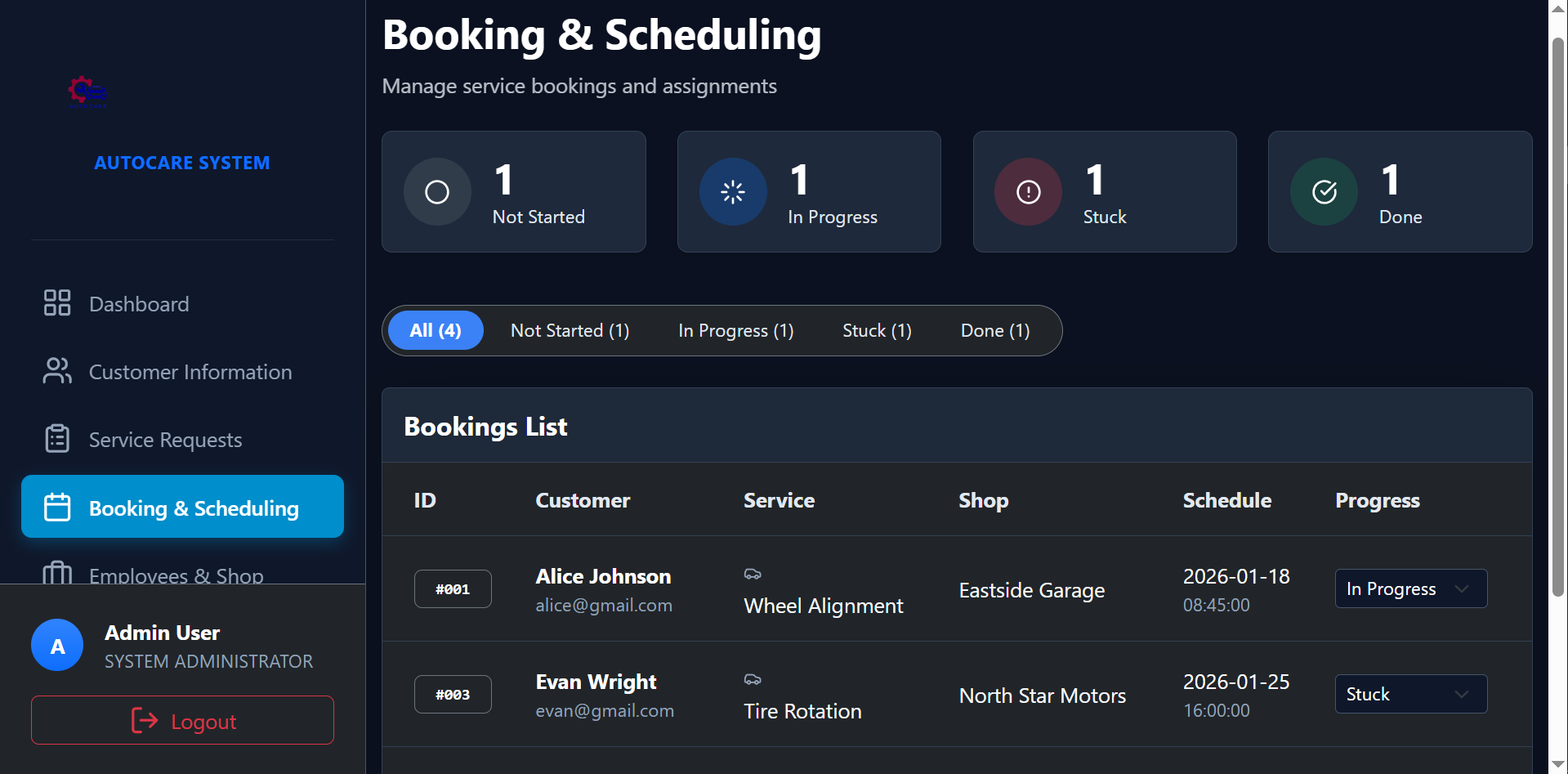This screenshot has width=1568, height=774.
Task: Click the Bookings List heading
Action: coord(485,427)
